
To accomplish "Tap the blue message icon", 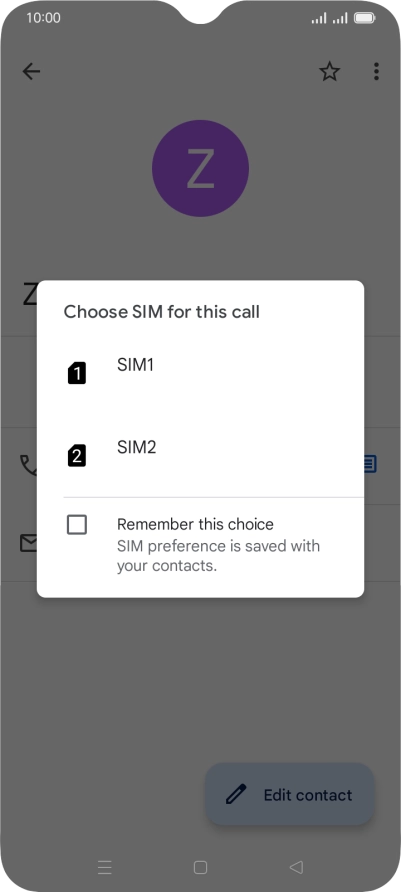I will coord(370,464).
